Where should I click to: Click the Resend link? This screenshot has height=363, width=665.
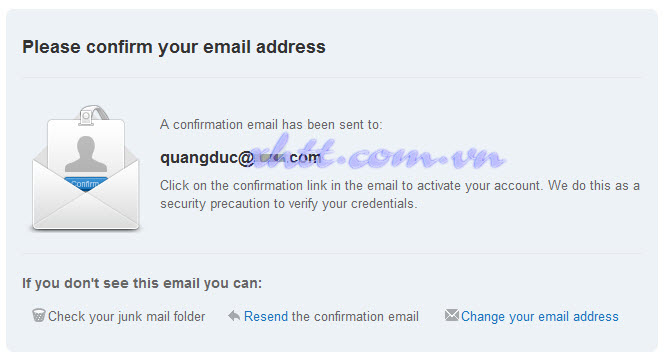266,316
